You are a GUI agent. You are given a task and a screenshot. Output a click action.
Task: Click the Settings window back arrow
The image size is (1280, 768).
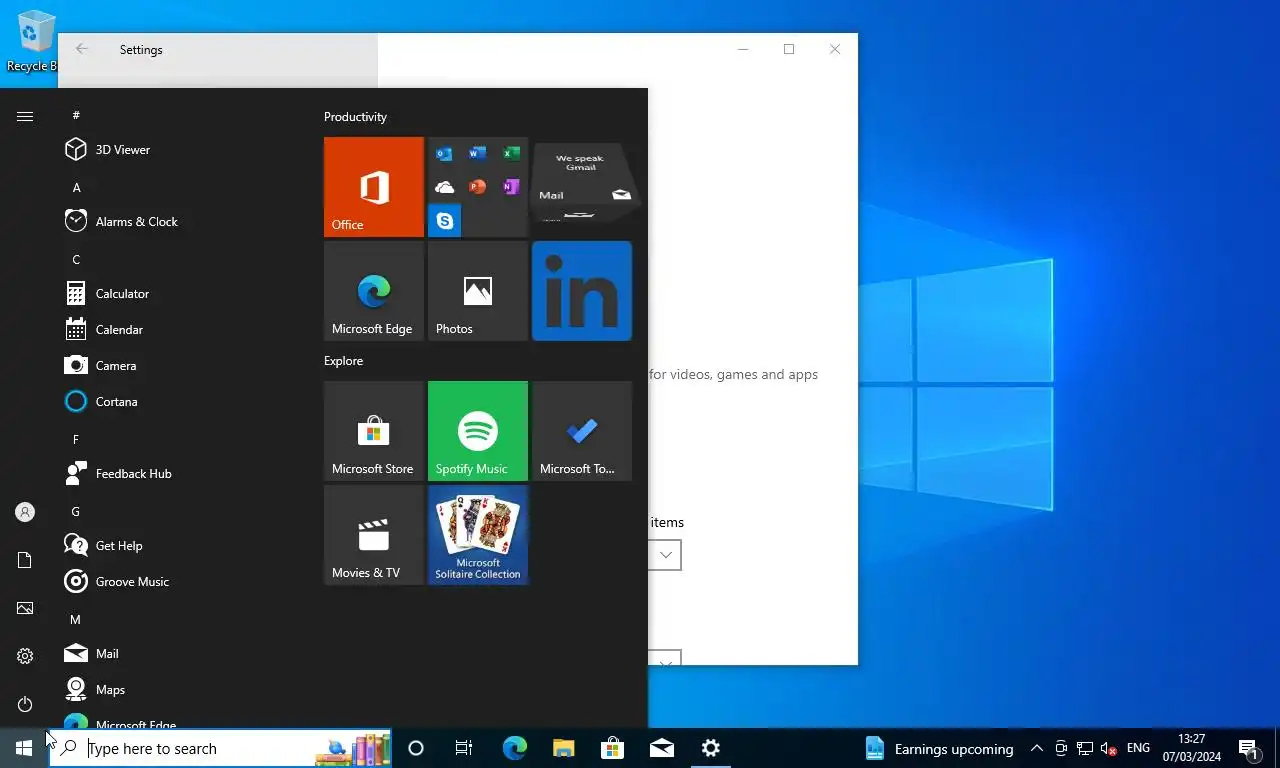(82, 49)
